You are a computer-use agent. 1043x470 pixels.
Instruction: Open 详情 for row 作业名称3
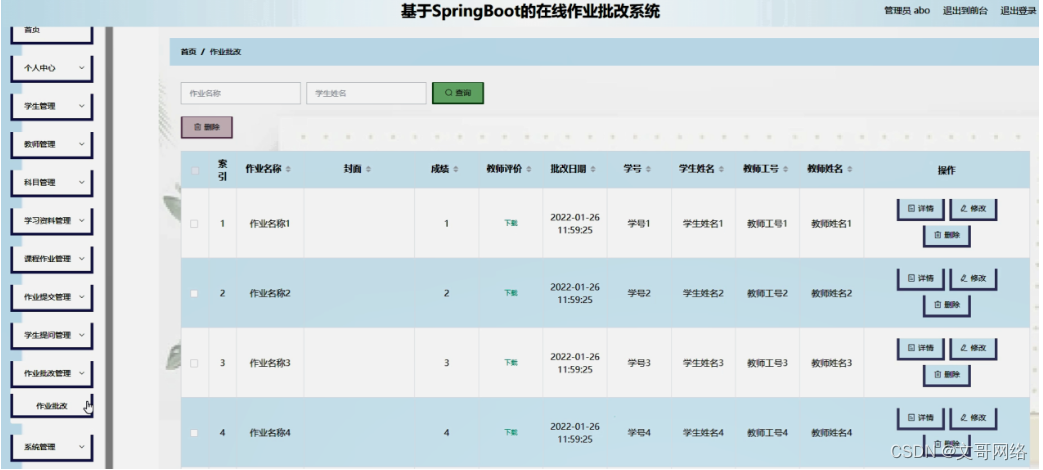(x=921, y=348)
